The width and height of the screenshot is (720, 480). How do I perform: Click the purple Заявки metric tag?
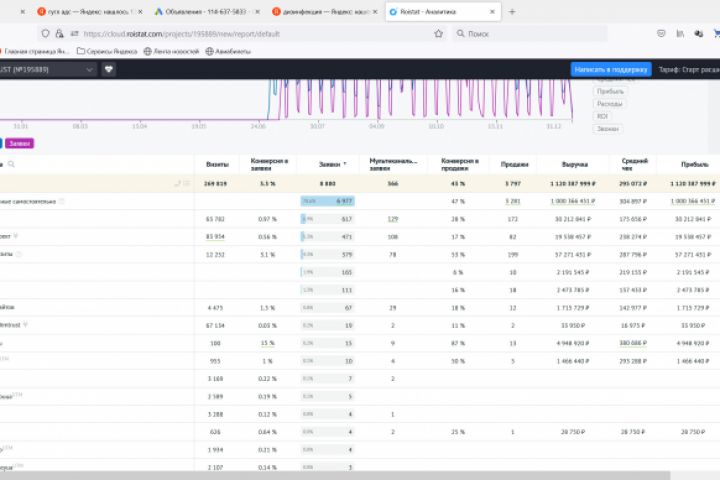pyautogui.click(x=19, y=143)
